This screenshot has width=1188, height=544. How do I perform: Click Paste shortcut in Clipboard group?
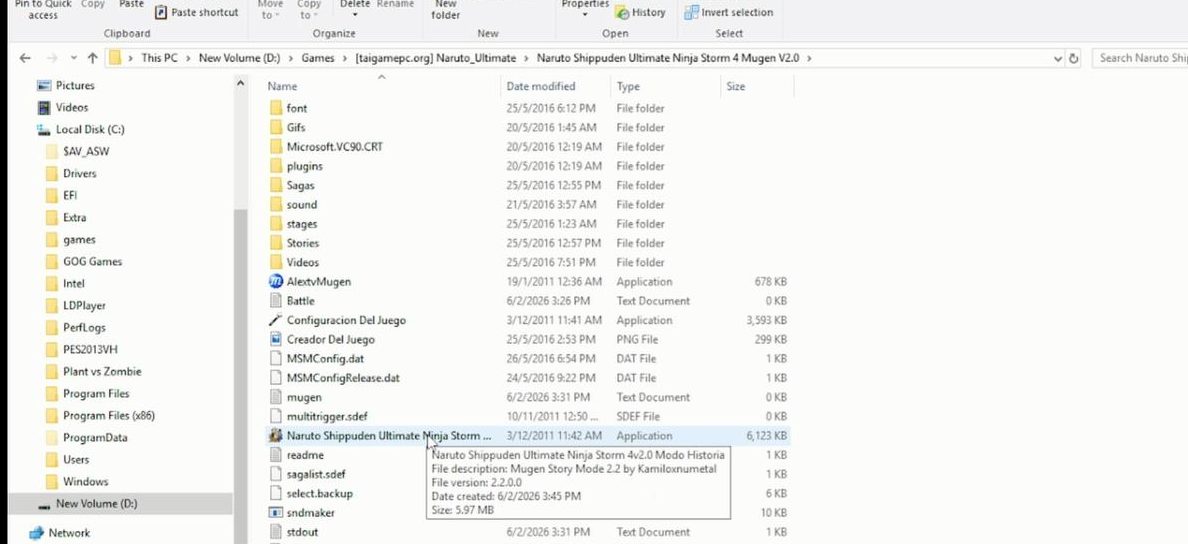pyautogui.click(x=197, y=12)
